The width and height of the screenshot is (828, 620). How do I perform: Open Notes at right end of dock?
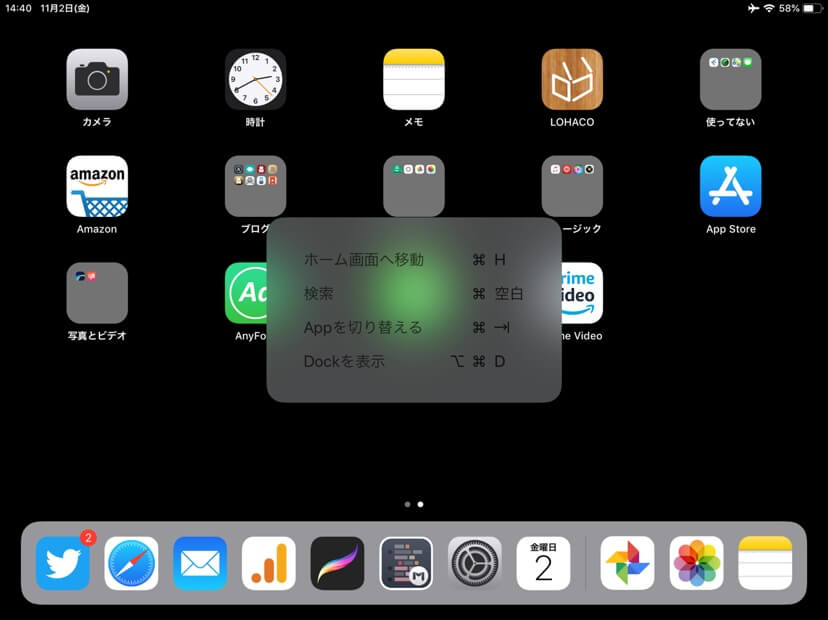(x=765, y=563)
